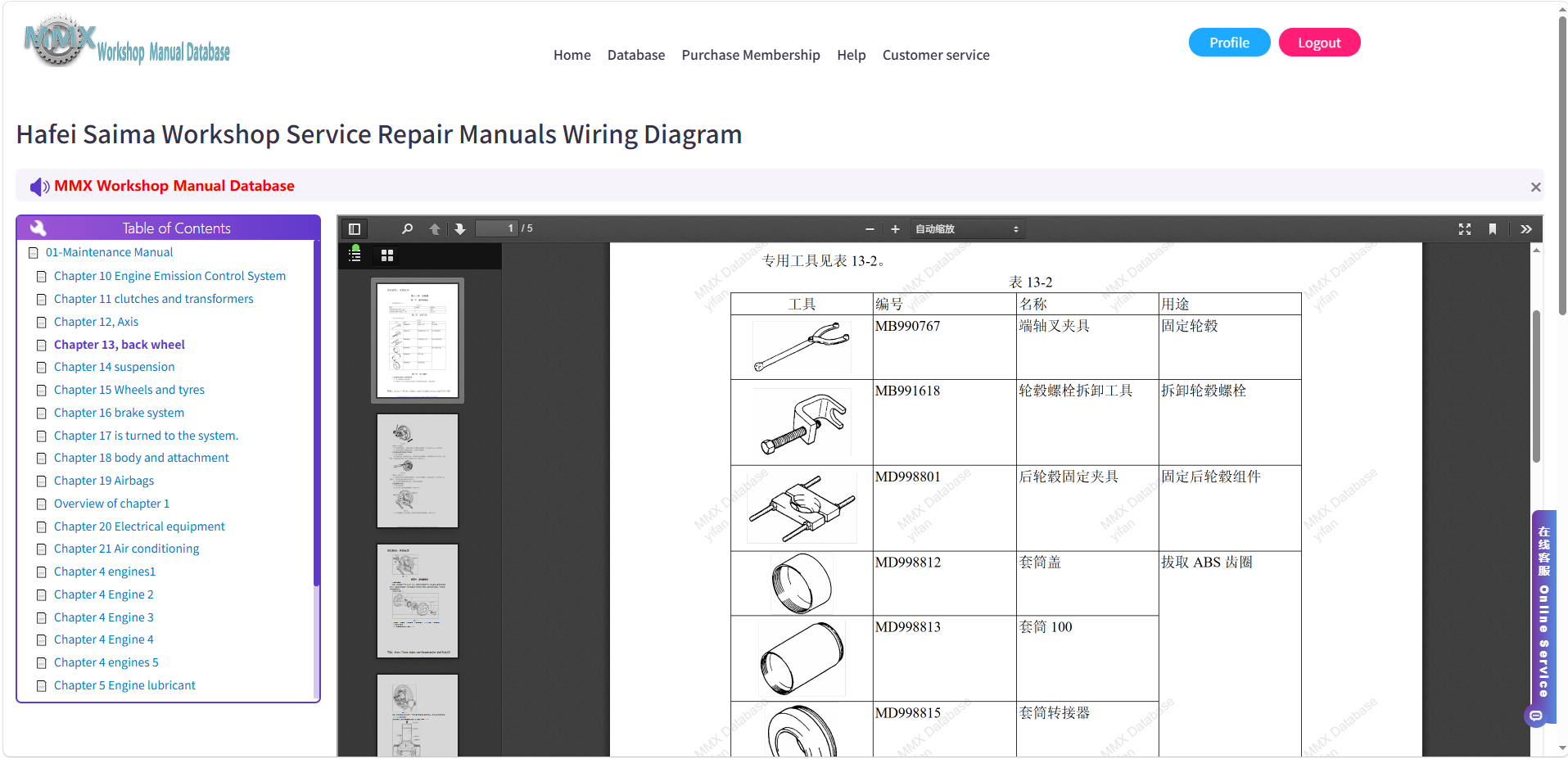Switch to presentation fullscreen mode
Viewport: 1568px width, 759px height.
click(x=1465, y=229)
